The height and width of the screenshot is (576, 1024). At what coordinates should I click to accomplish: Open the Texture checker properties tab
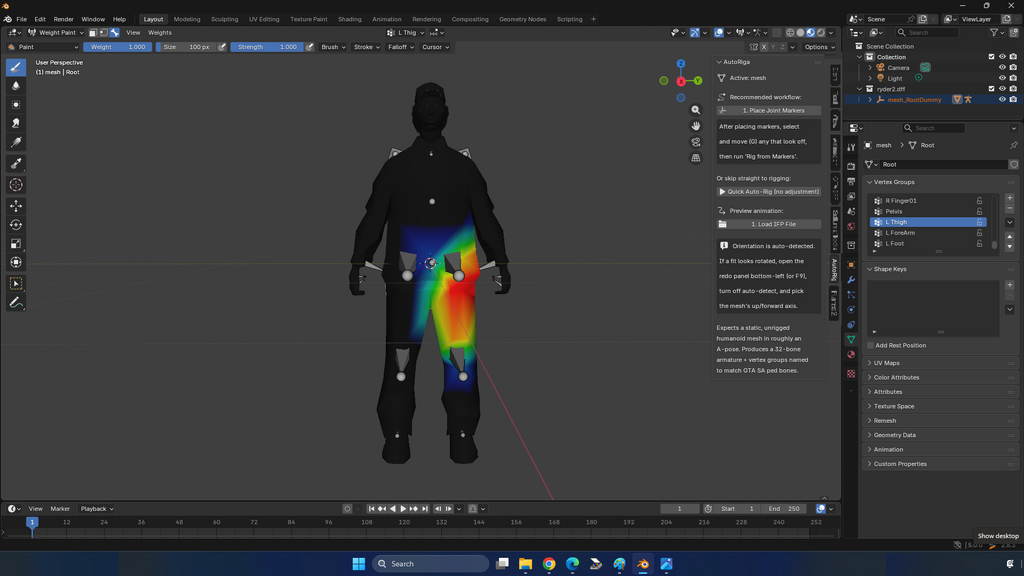click(x=851, y=374)
